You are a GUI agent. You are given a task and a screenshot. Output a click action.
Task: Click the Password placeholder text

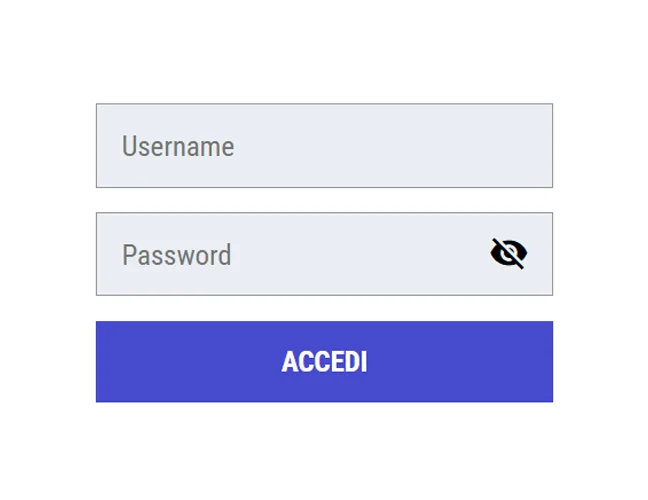[176, 255]
